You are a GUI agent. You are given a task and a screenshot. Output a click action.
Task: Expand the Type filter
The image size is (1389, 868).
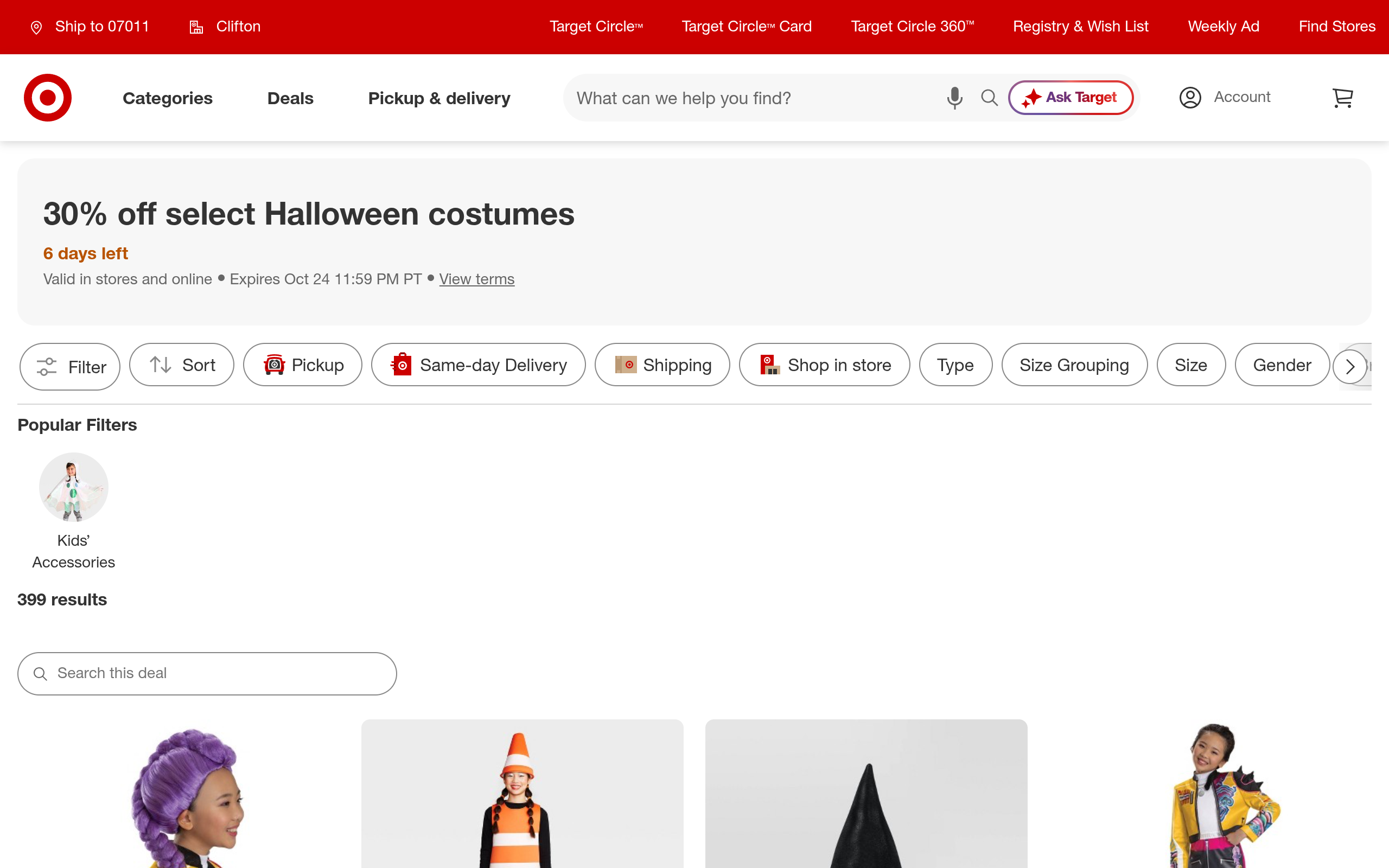(955, 365)
